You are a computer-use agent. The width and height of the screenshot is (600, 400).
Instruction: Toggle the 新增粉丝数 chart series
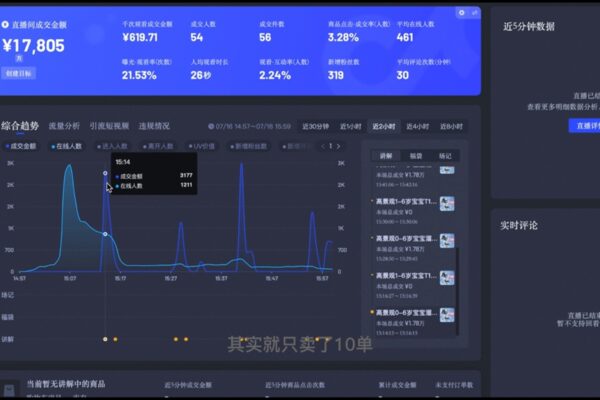(x=249, y=146)
